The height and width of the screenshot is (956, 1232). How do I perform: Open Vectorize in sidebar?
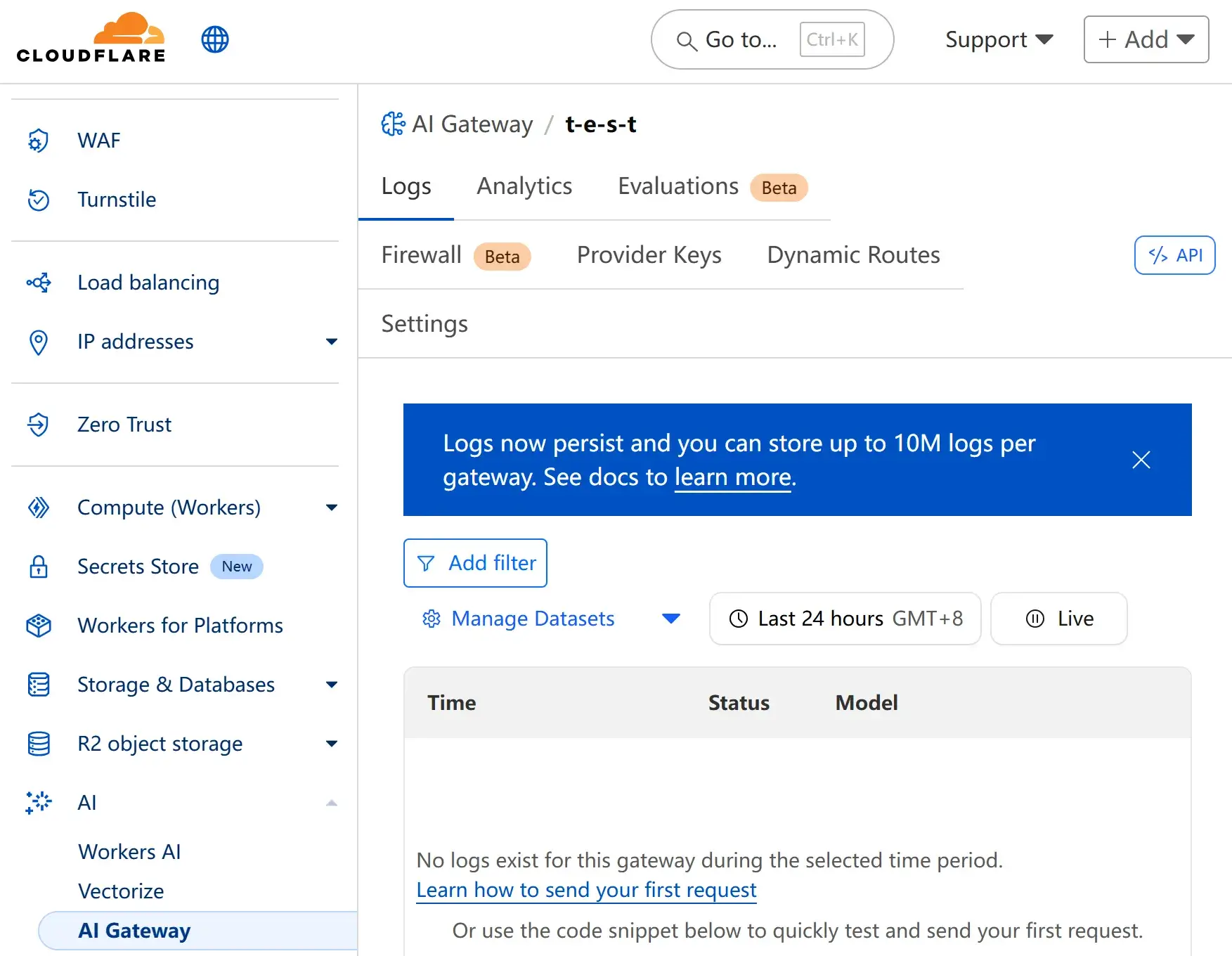click(x=121, y=891)
